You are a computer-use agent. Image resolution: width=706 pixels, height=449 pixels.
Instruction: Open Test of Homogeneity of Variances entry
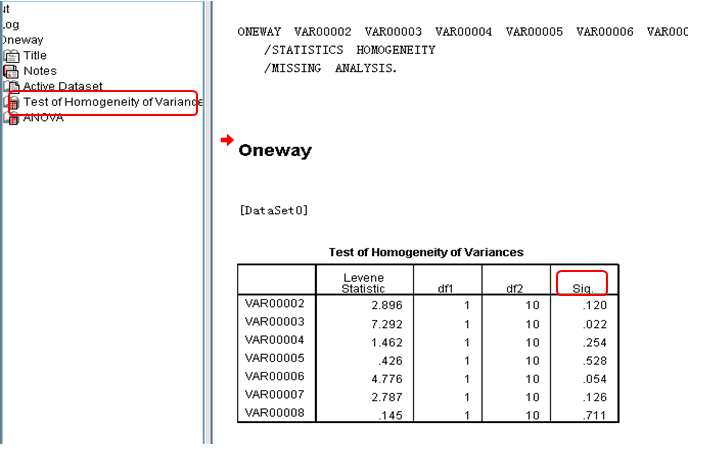[x=110, y=102]
